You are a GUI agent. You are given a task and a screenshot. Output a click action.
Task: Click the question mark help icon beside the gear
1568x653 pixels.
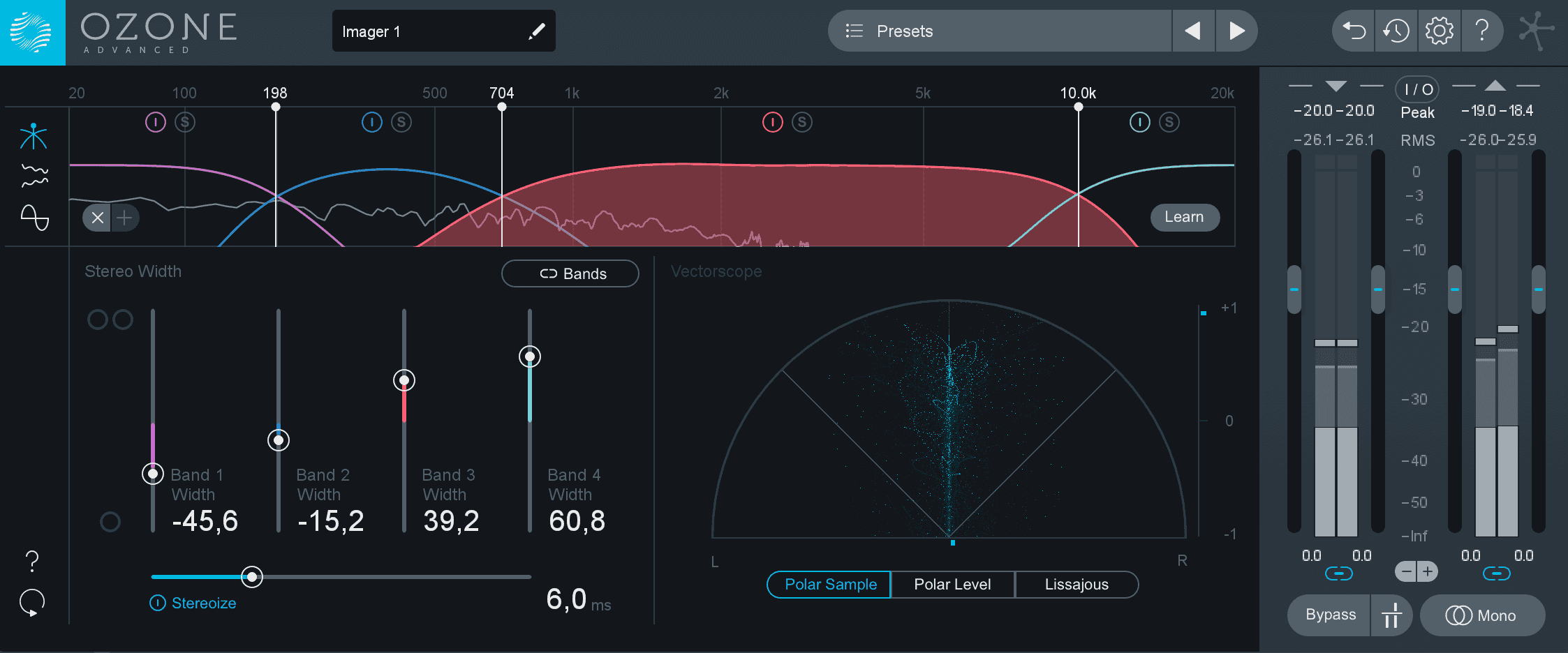pyautogui.click(x=1481, y=31)
